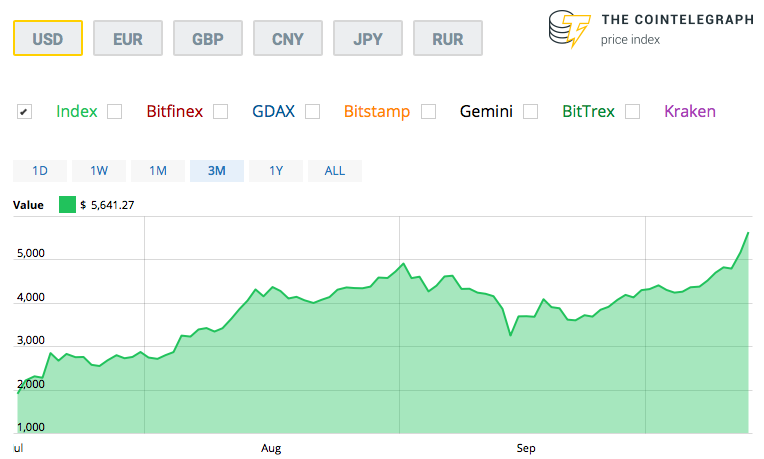Image resolution: width=764 pixels, height=459 pixels.
Task: Click the 3,000 y-axis label
Action: point(31,340)
